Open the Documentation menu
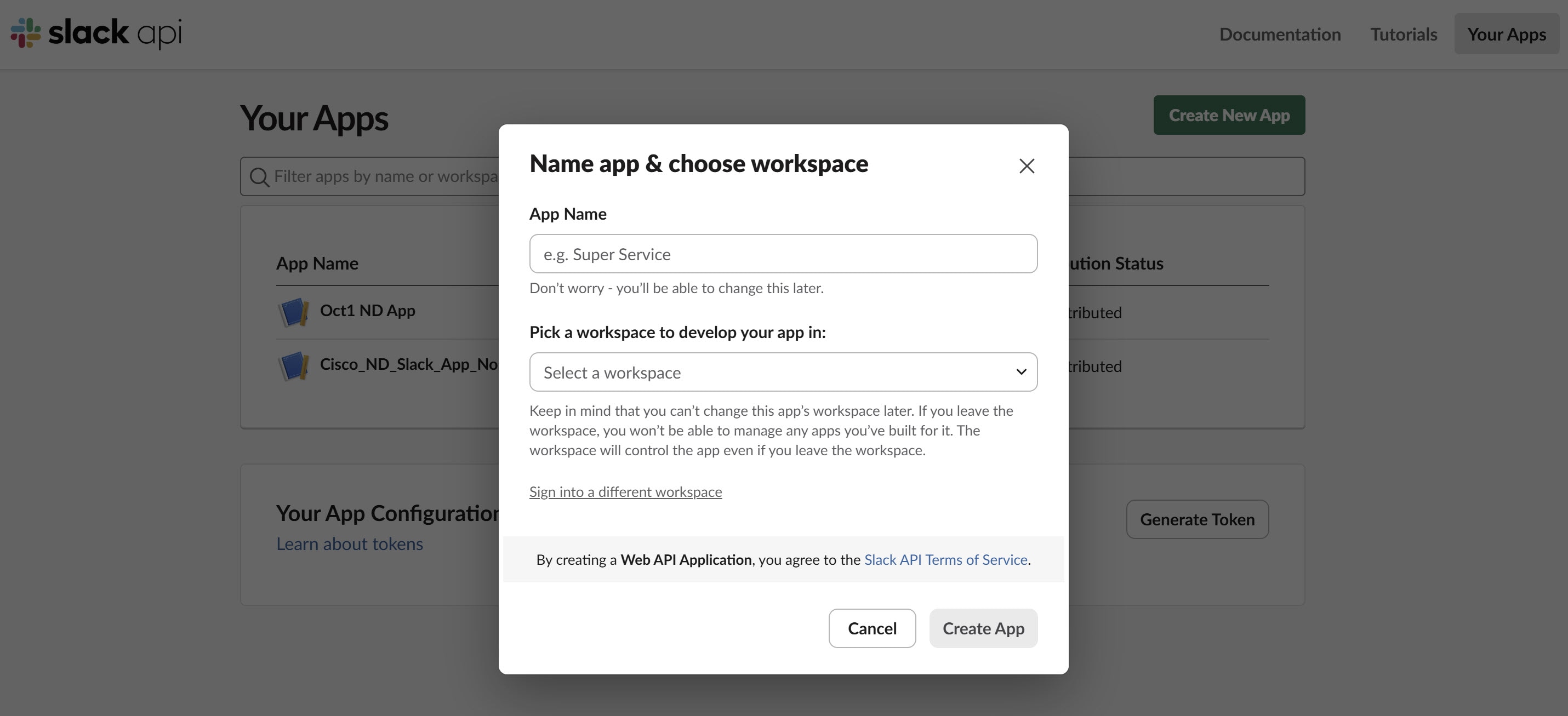 (1280, 34)
